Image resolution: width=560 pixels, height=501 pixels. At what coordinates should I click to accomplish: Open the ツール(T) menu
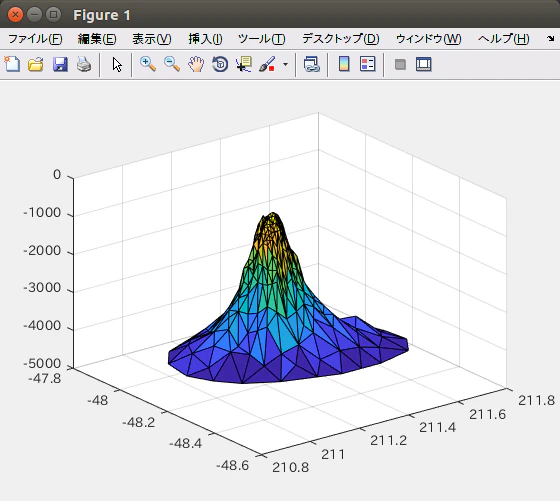[261, 39]
